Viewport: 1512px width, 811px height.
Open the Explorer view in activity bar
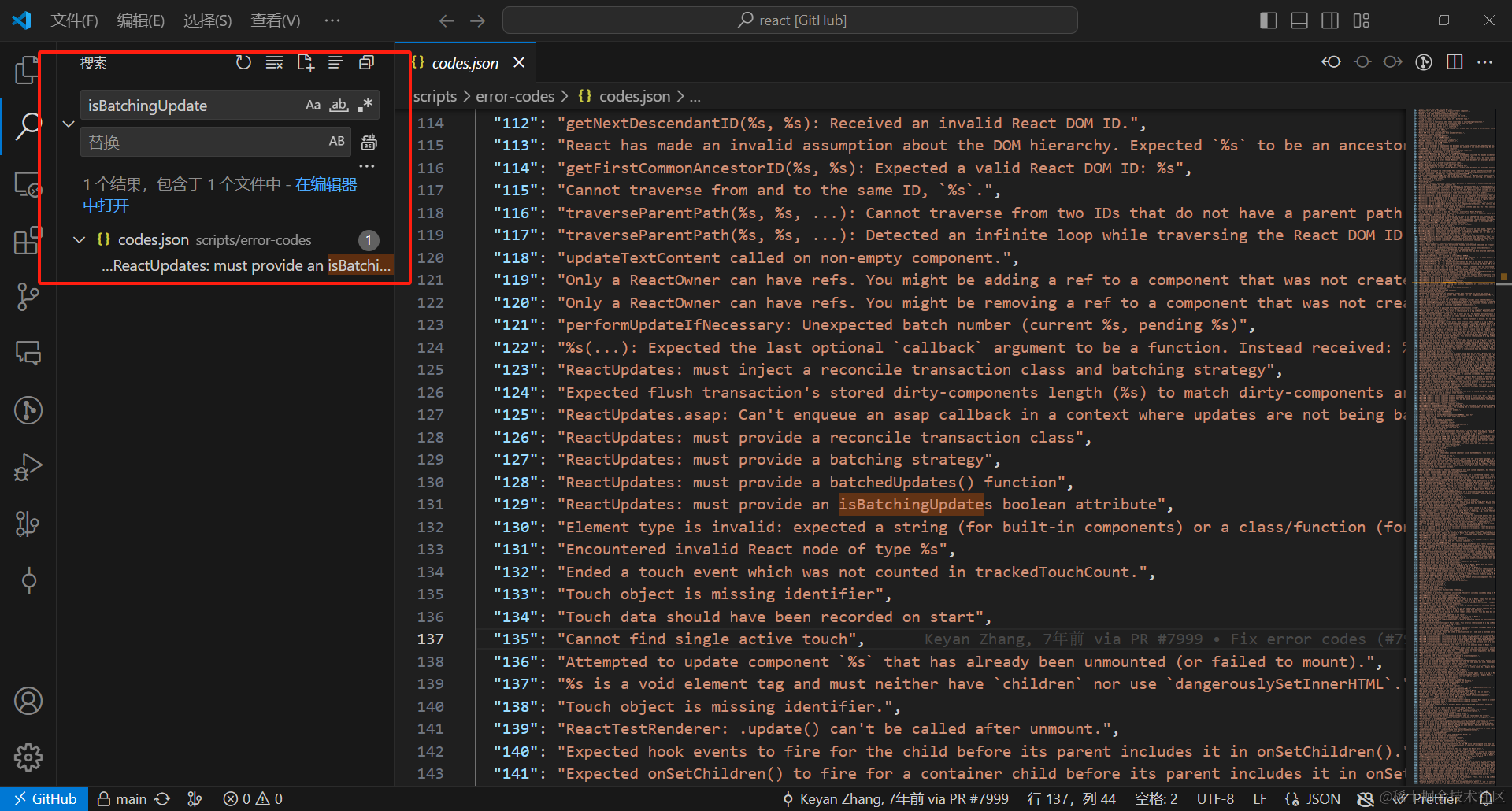[x=28, y=70]
